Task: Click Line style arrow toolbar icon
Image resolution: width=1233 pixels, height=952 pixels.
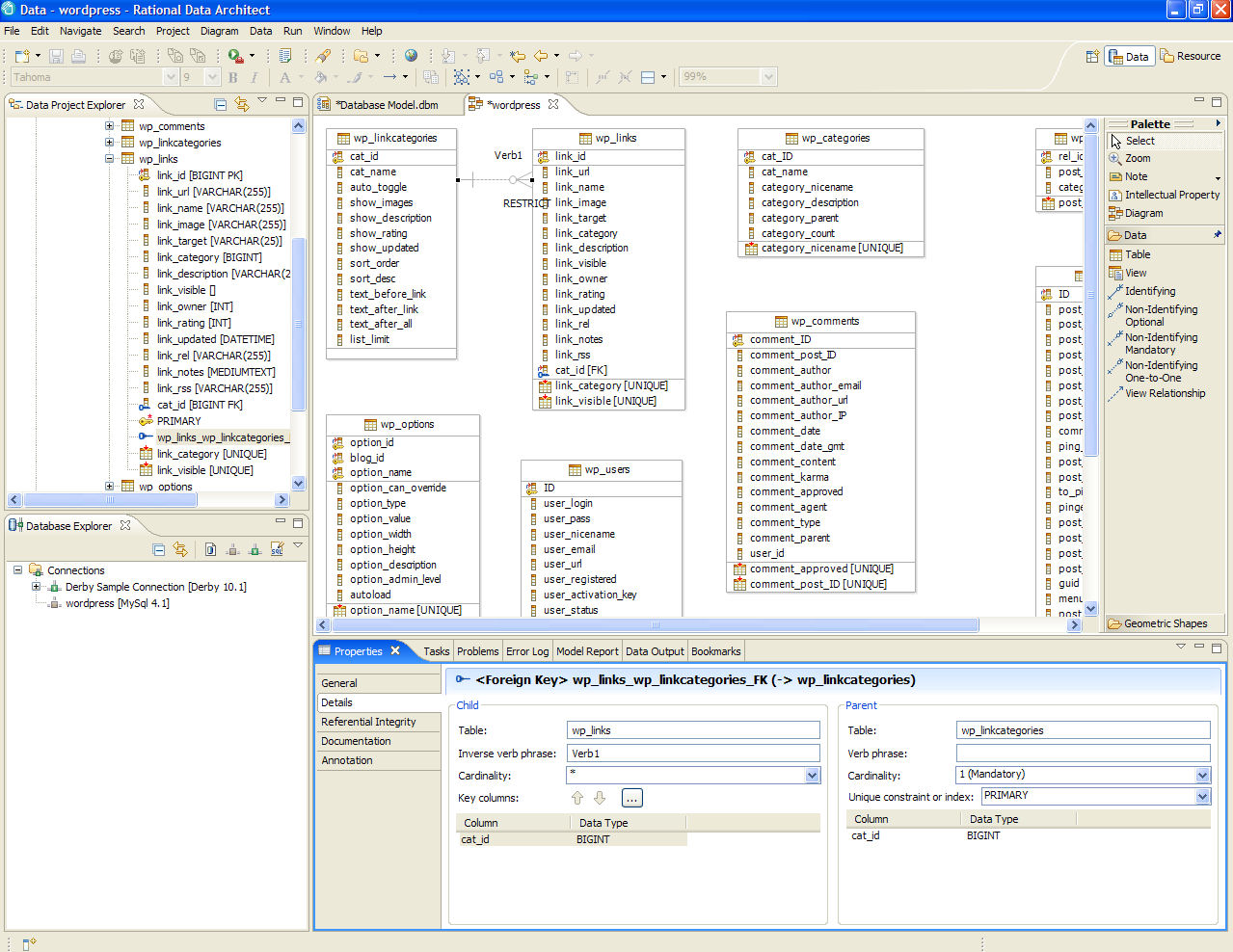Action: click(x=389, y=77)
